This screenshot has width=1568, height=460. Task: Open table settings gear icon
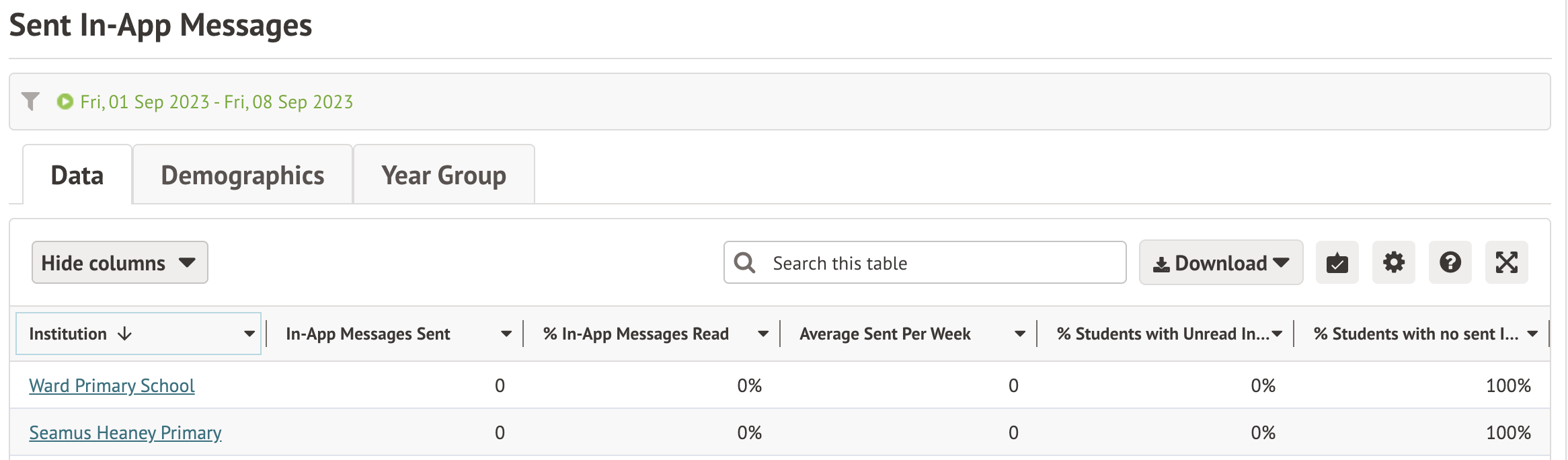click(x=1393, y=262)
